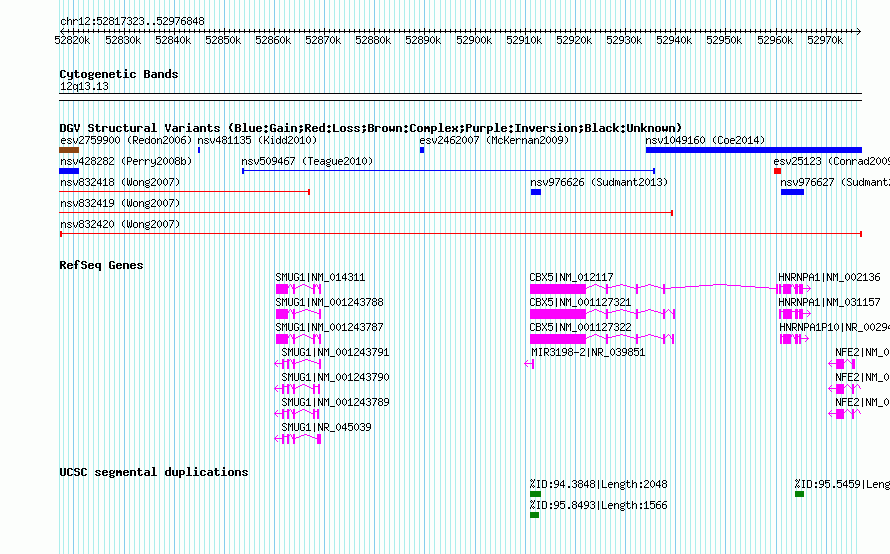
Task: Open the DGV Structural Variants track title
Action: (x=370, y=128)
